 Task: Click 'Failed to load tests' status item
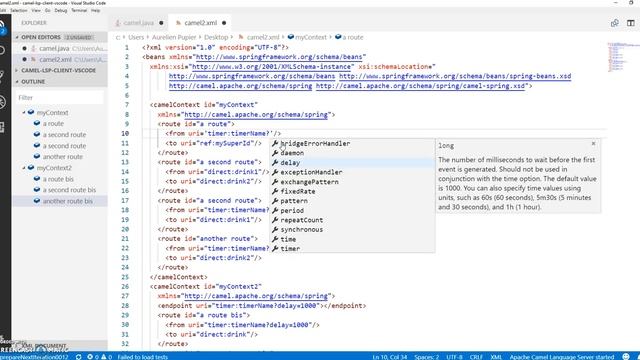click(142, 357)
